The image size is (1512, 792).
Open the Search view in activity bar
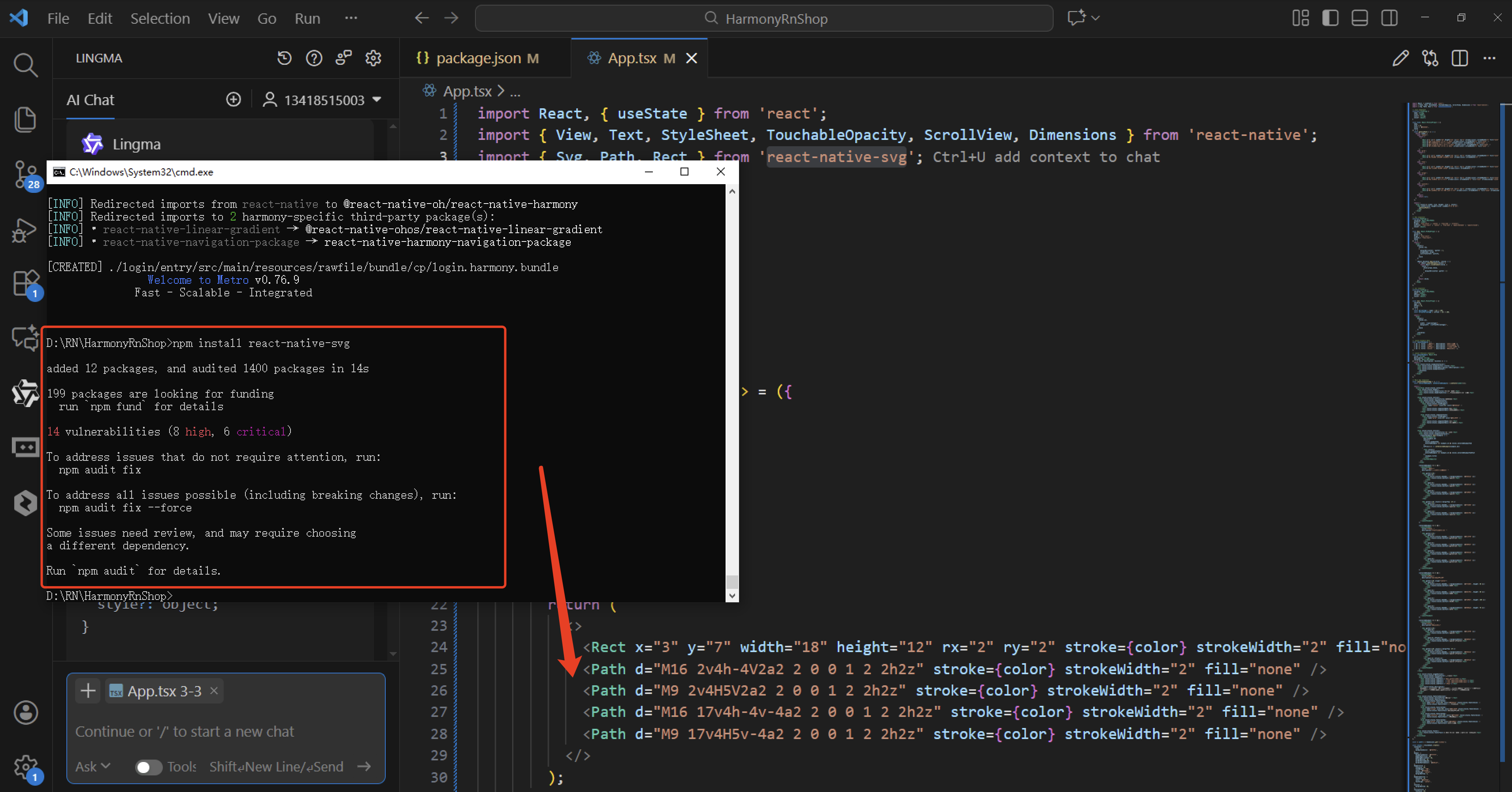[x=25, y=64]
